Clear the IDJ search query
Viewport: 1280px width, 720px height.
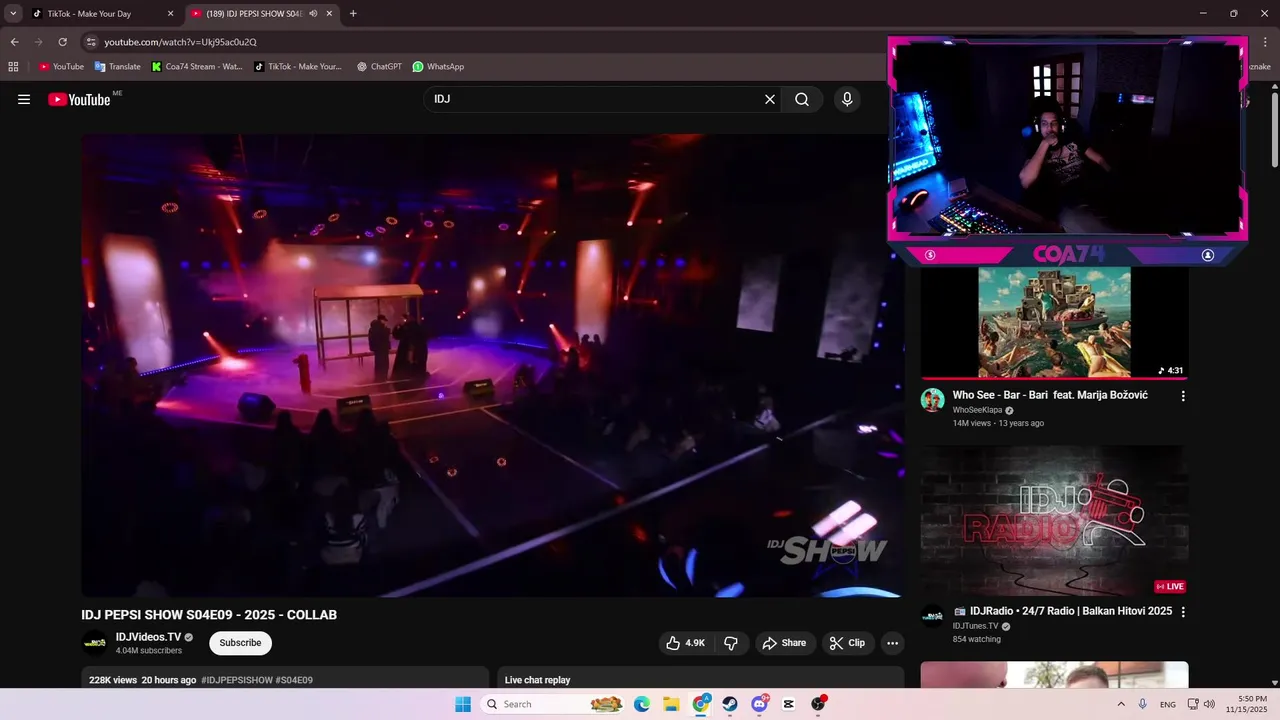point(770,99)
